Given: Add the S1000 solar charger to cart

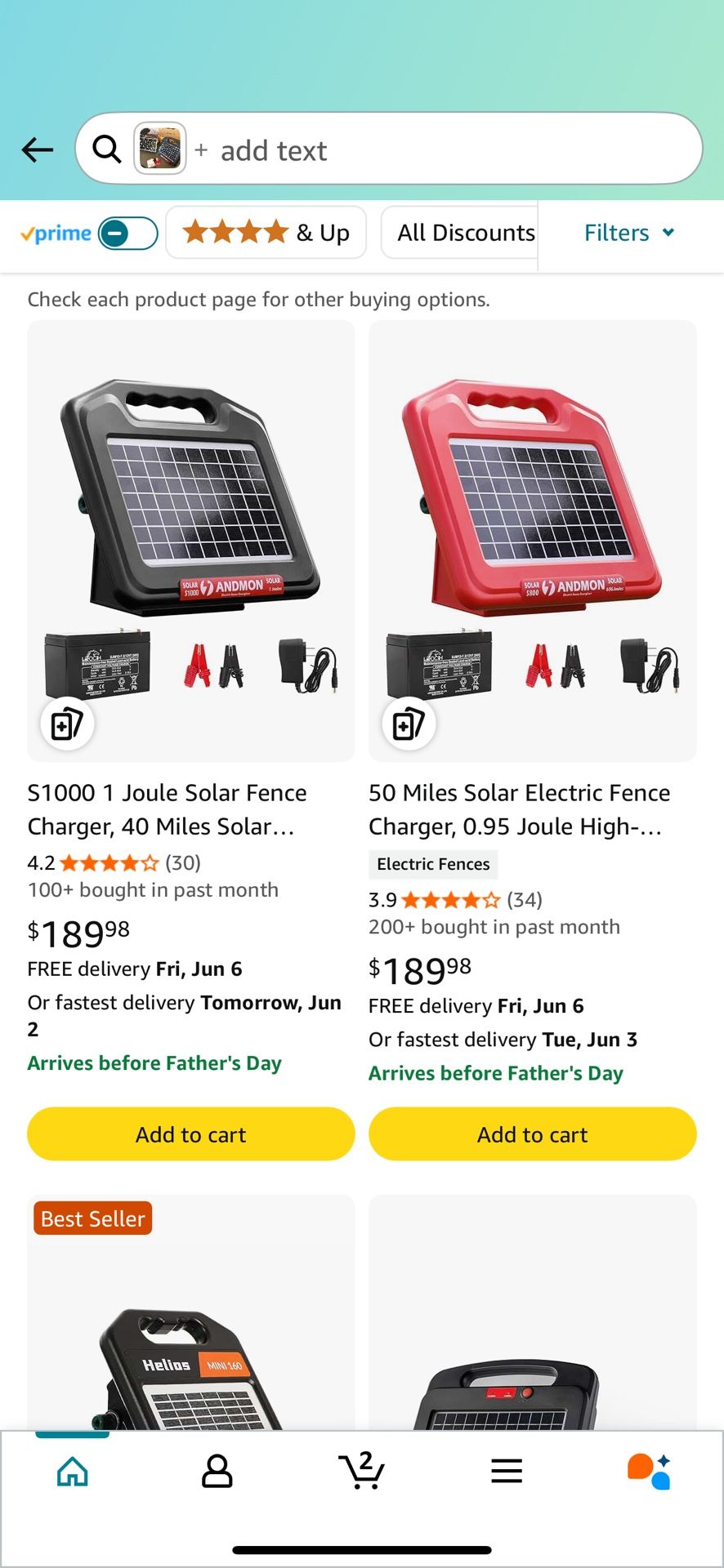Looking at the screenshot, I should (190, 1134).
